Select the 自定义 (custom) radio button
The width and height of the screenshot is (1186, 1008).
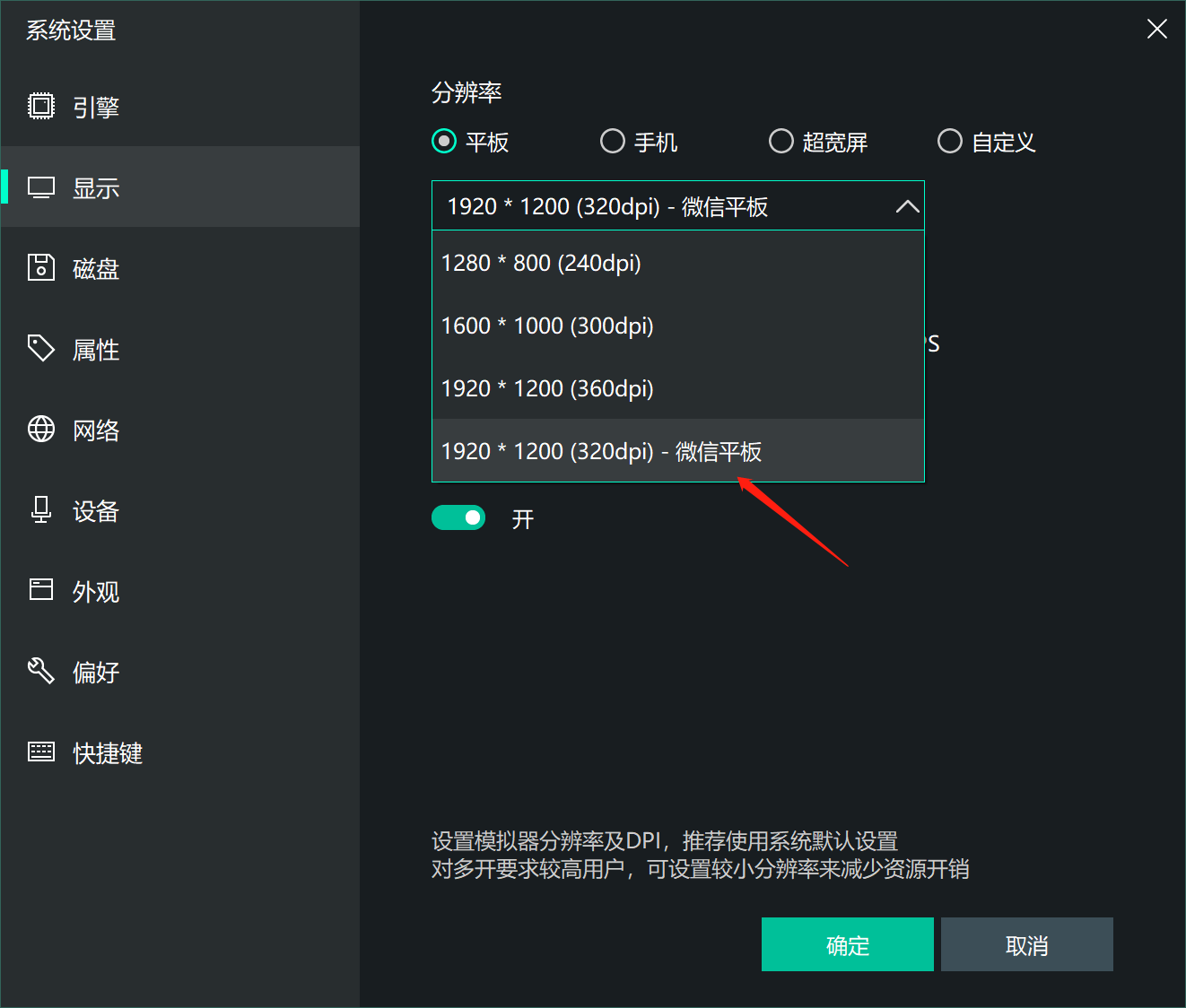[950, 142]
